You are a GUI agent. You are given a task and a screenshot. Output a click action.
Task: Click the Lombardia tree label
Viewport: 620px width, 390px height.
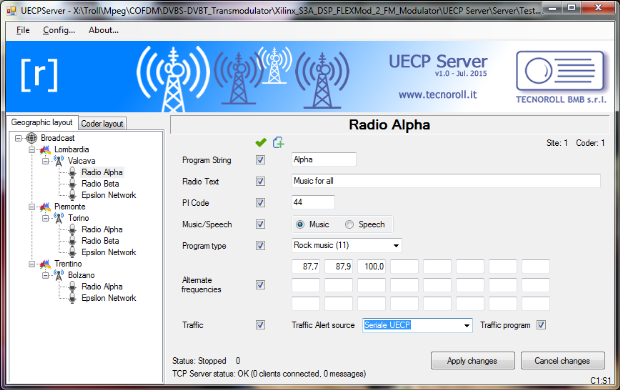pos(72,150)
